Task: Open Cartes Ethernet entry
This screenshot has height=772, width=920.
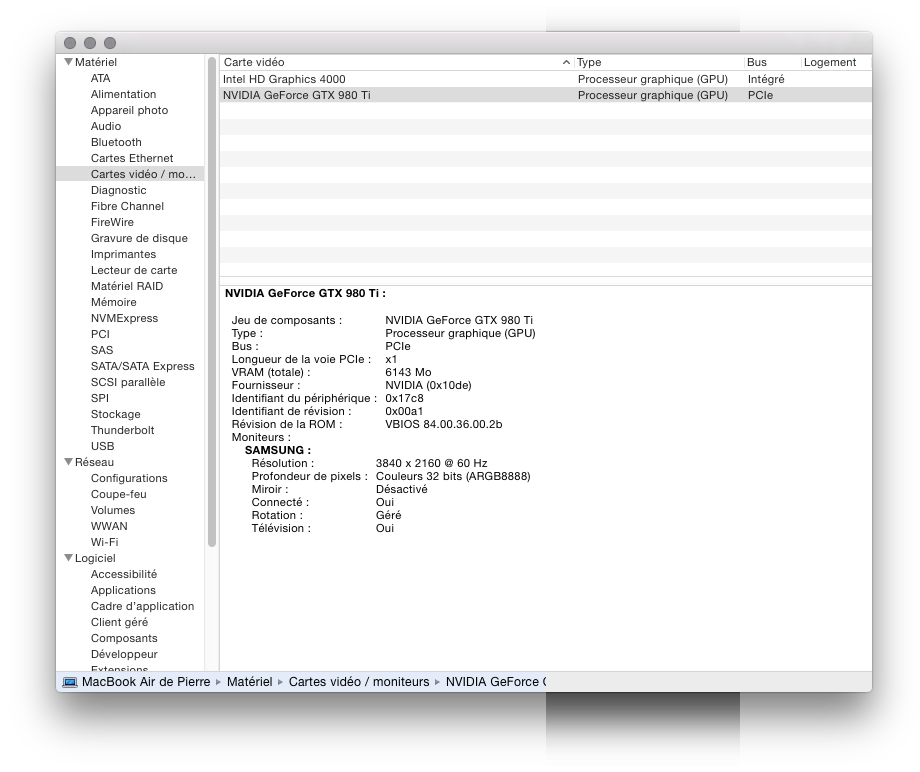Action: (132, 158)
